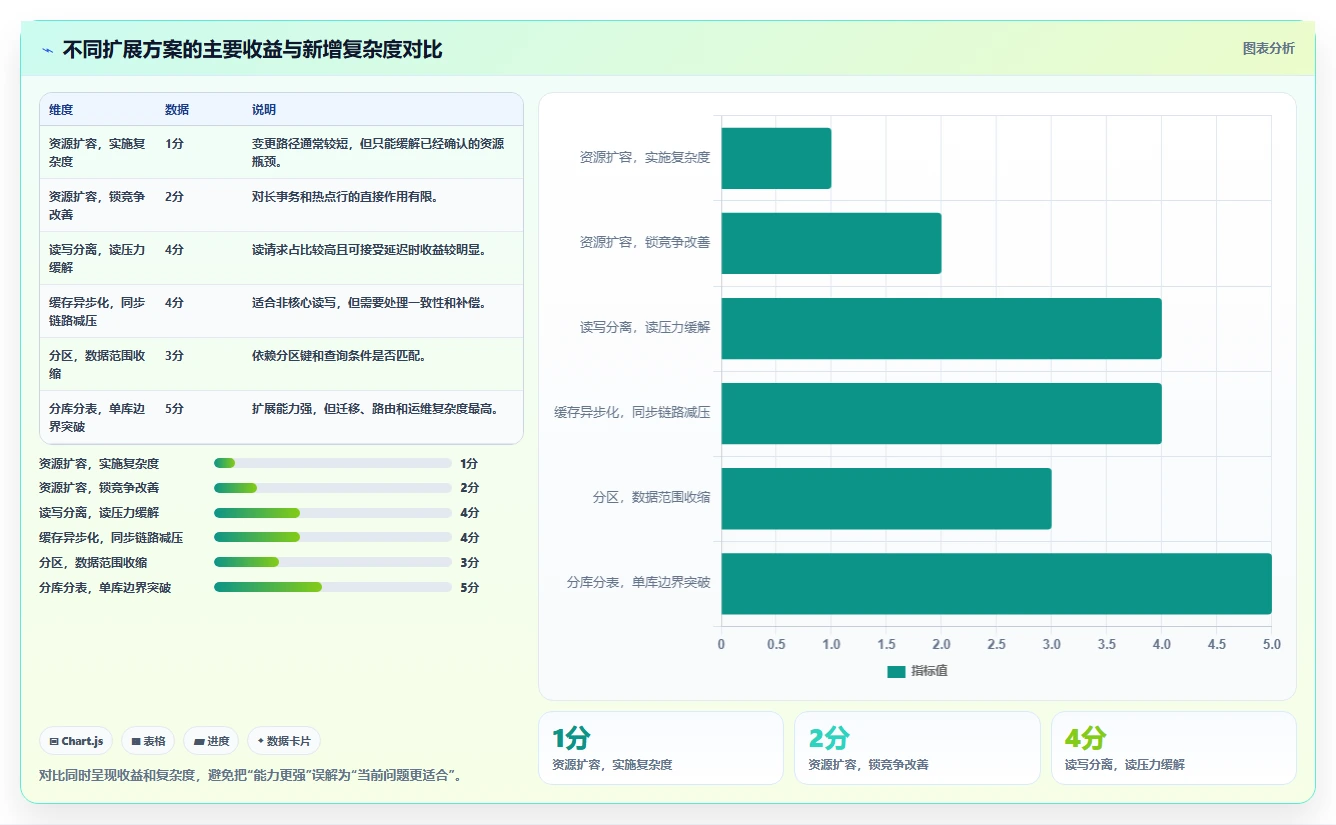Click the lightning icon beside the page title

(x=47, y=50)
